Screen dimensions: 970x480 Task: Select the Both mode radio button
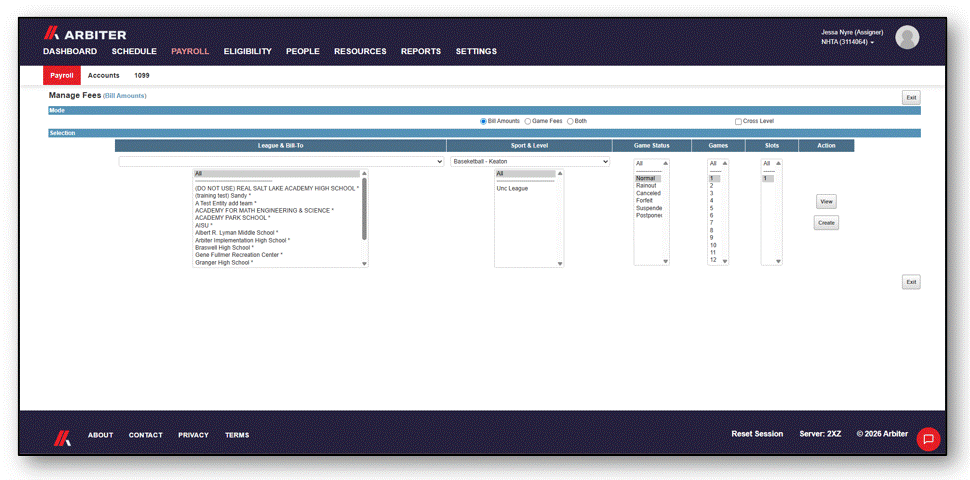point(570,121)
